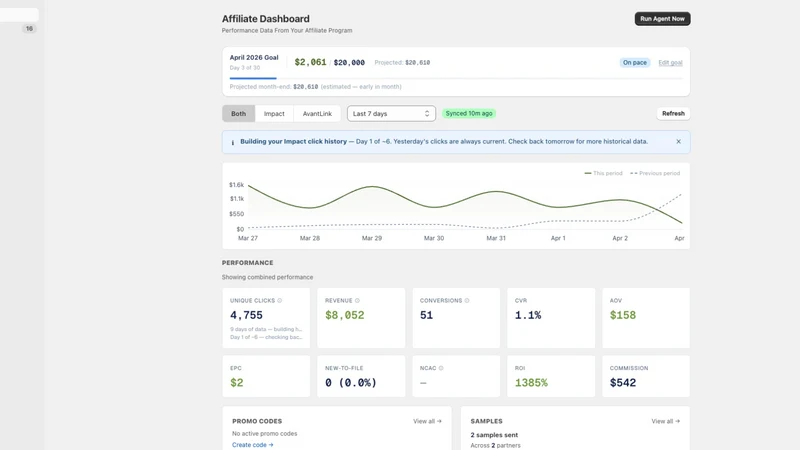This screenshot has height=450, width=800.
Task: Select the Both network tab
Action: point(238,114)
